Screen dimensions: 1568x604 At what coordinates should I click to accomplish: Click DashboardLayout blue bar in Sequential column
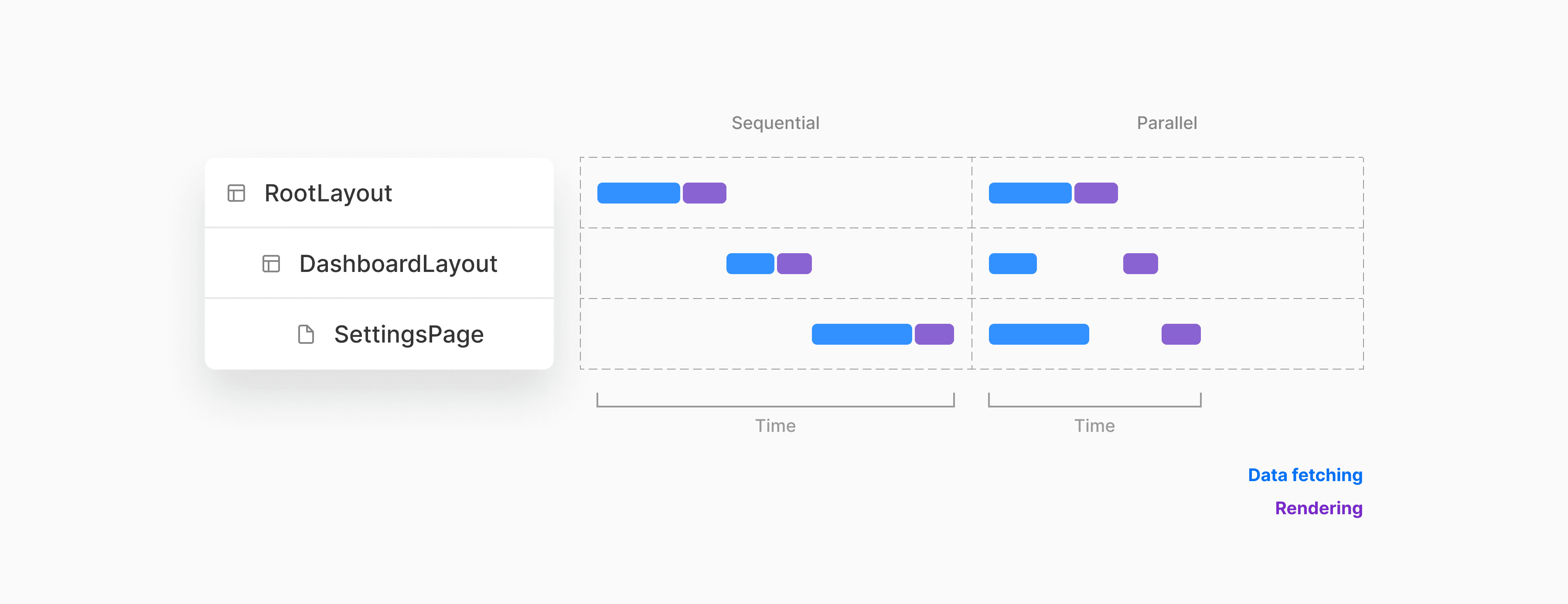tap(750, 263)
